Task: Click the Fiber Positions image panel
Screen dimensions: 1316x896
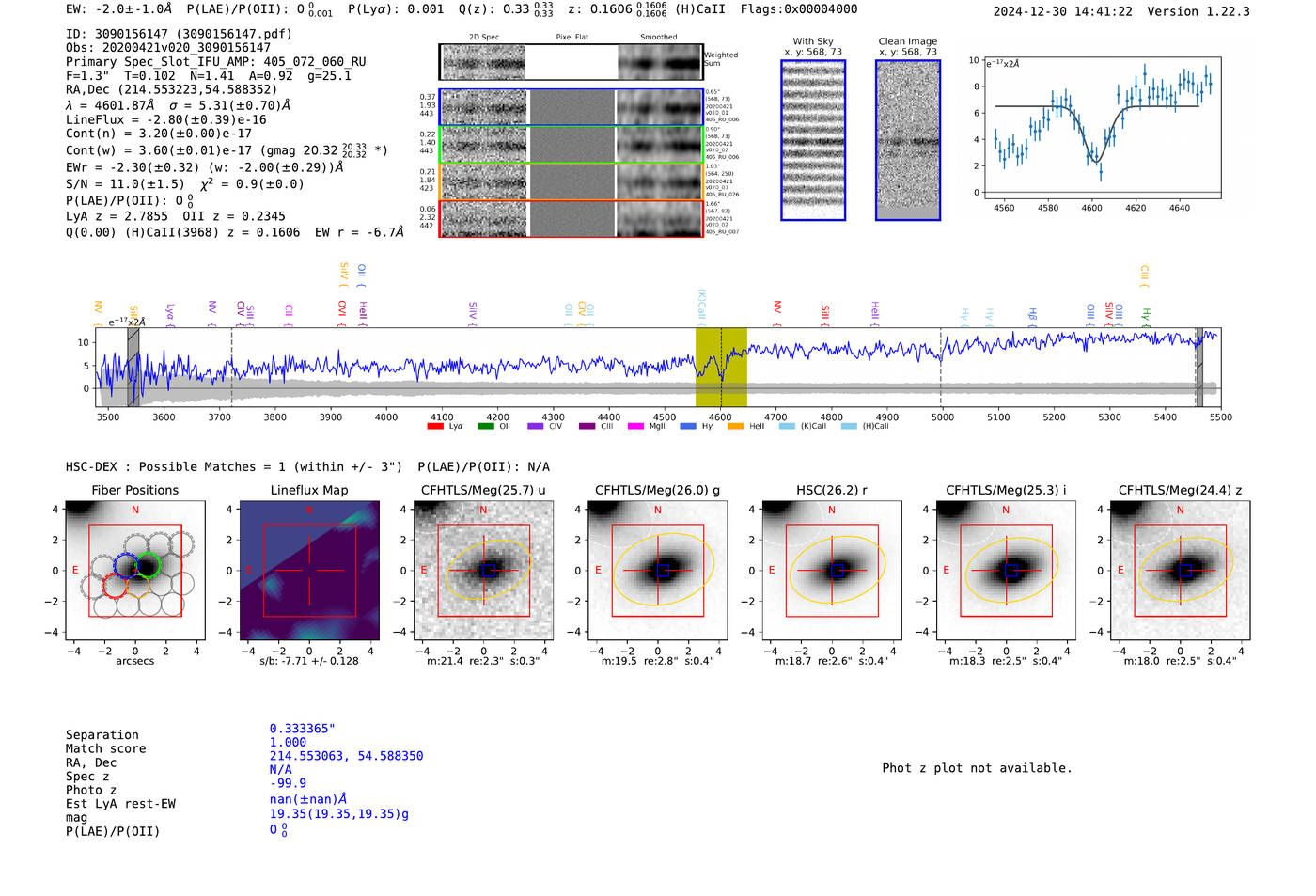Action: coord(134,570)
